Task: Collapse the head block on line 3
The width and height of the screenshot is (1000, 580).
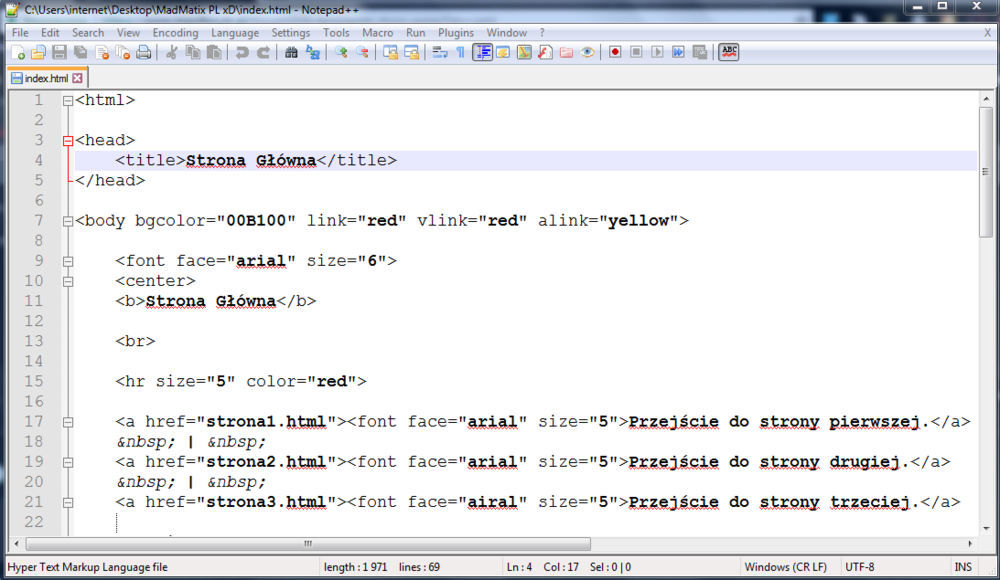Action: pos(68,141)
